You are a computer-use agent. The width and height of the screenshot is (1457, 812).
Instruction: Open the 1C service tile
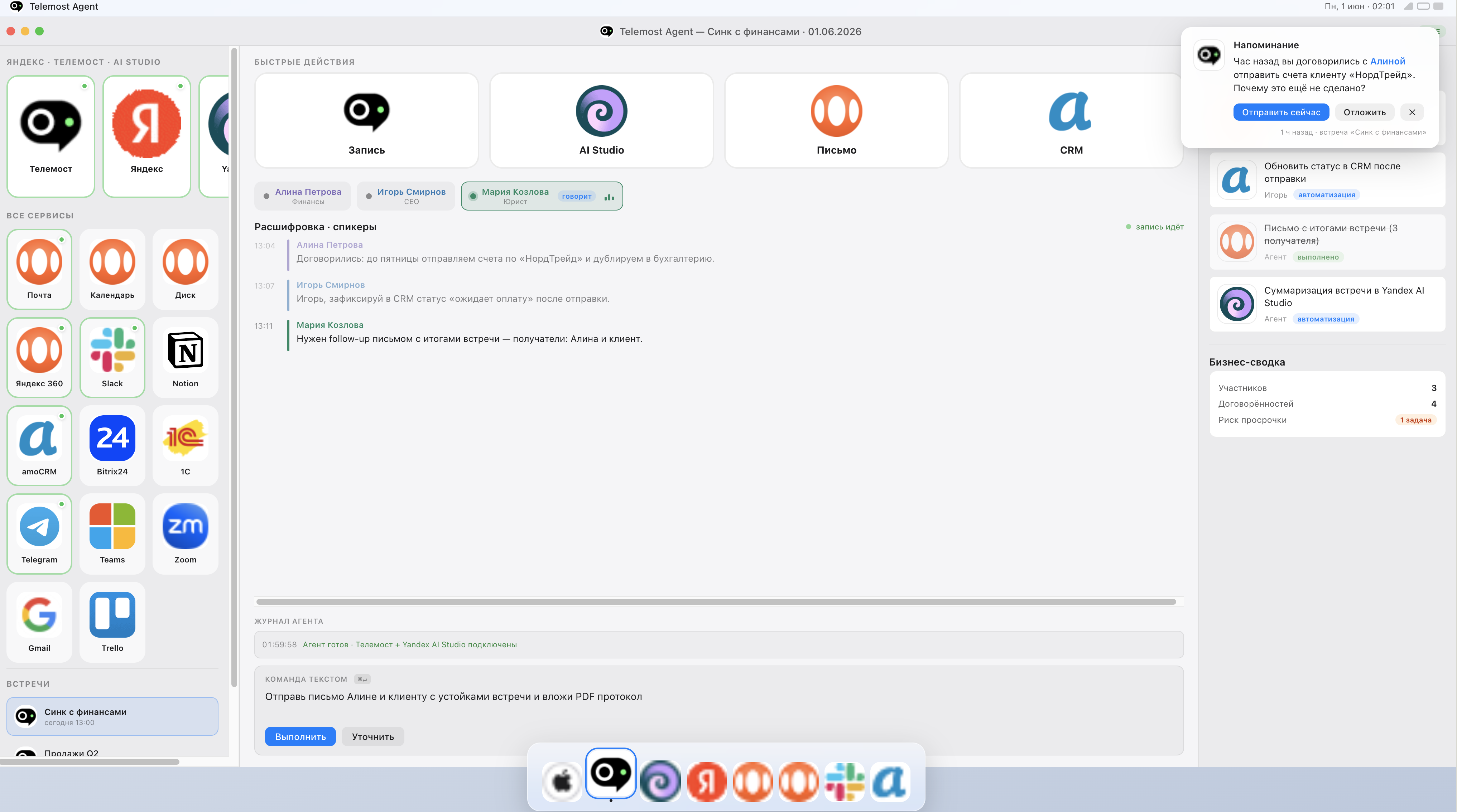click(185, 445)
